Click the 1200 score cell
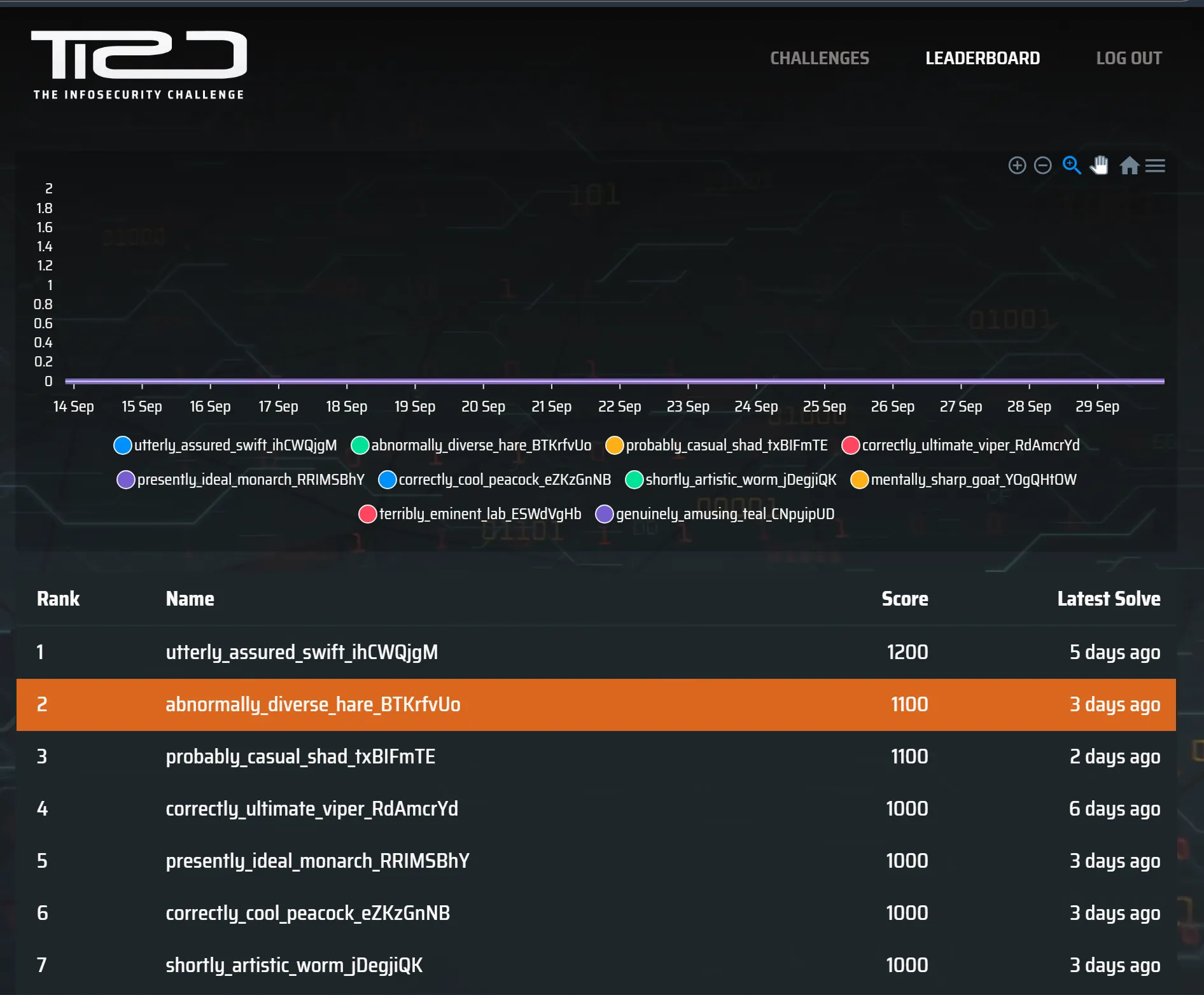 (x=907, y=652)
